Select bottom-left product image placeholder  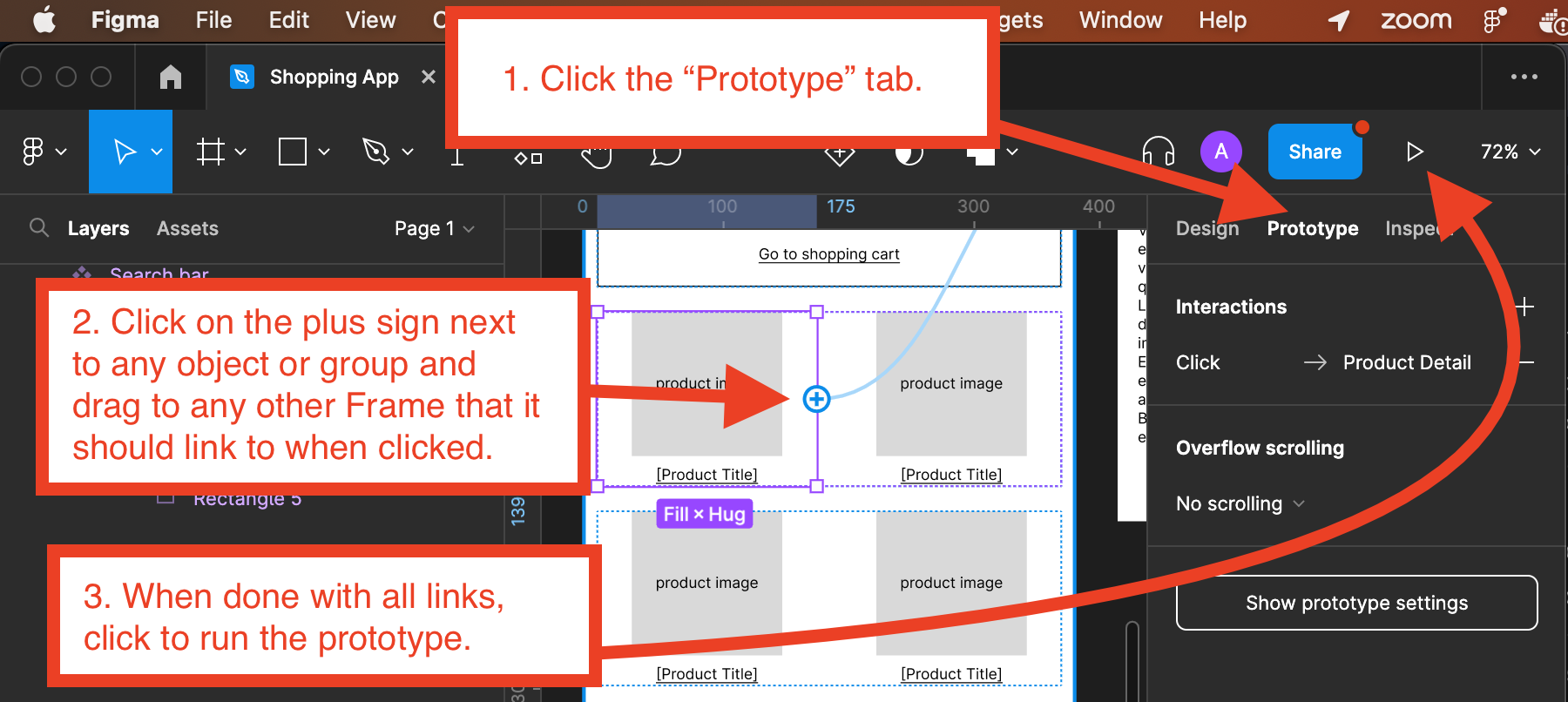(706, 583)
